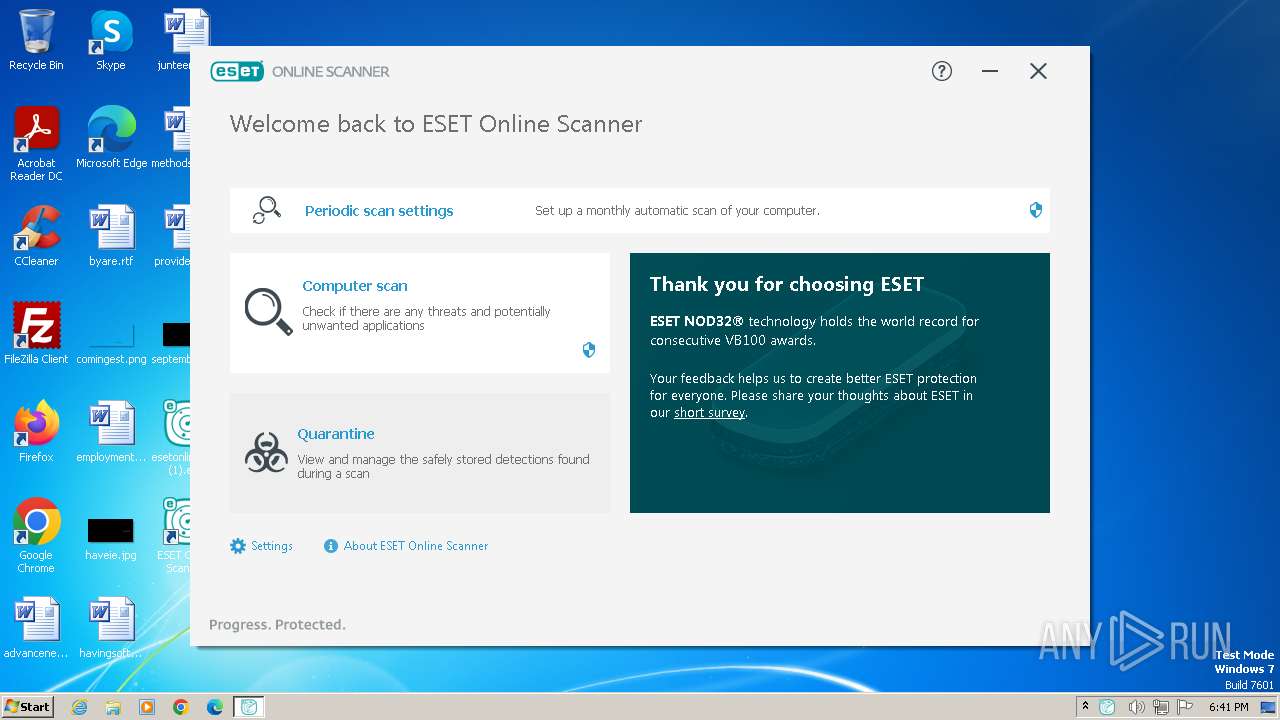Close the ESET Online Scanner window
Image resolution: width=1280 pixels, height=720 pixels.
[x=1038, y=71]
